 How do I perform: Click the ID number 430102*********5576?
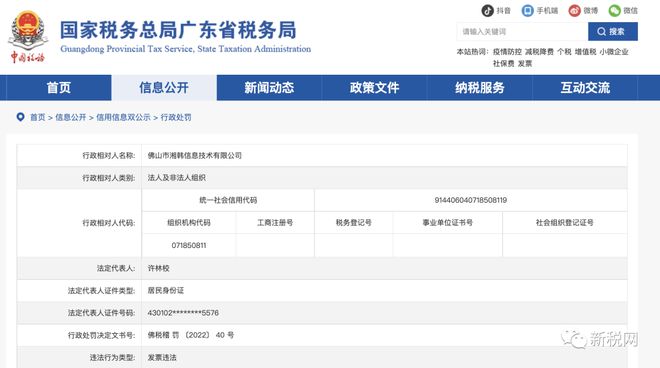[183, 313]
